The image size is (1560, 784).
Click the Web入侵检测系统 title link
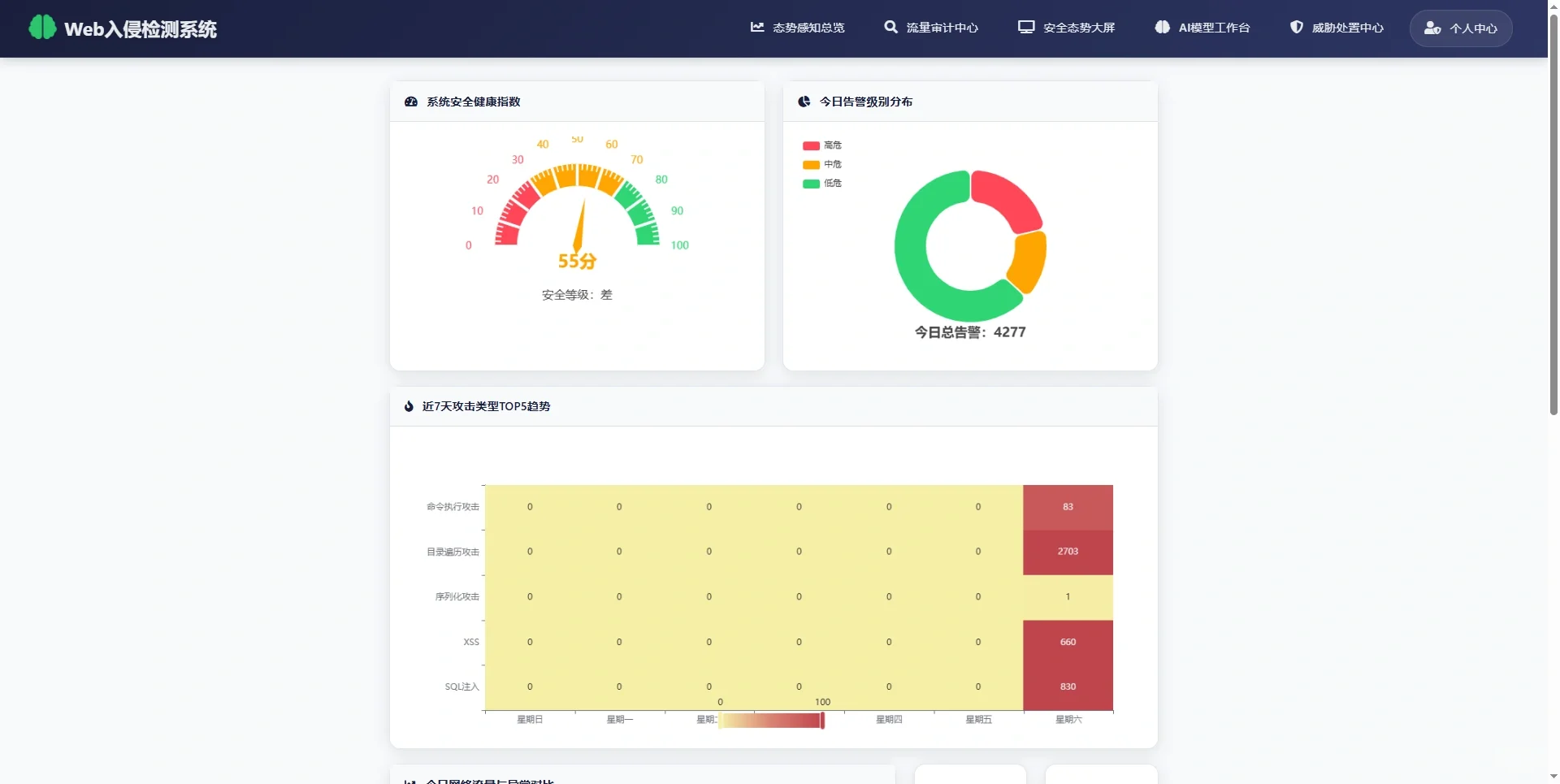pyautogui.click(x=141, y=29)
